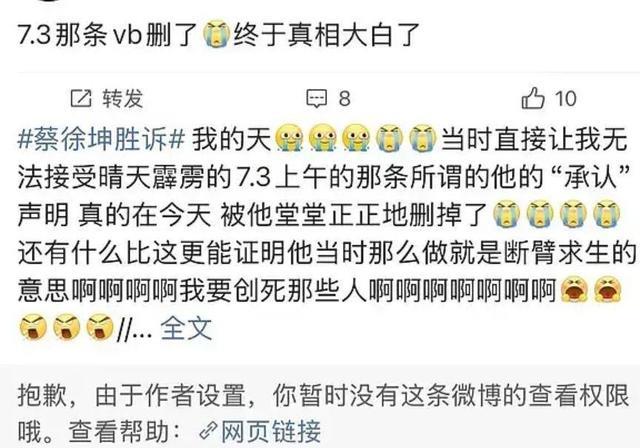Tap the like count 10
Image resolution: width=640 pixels, height=448 pixels.
click(565, 99)
